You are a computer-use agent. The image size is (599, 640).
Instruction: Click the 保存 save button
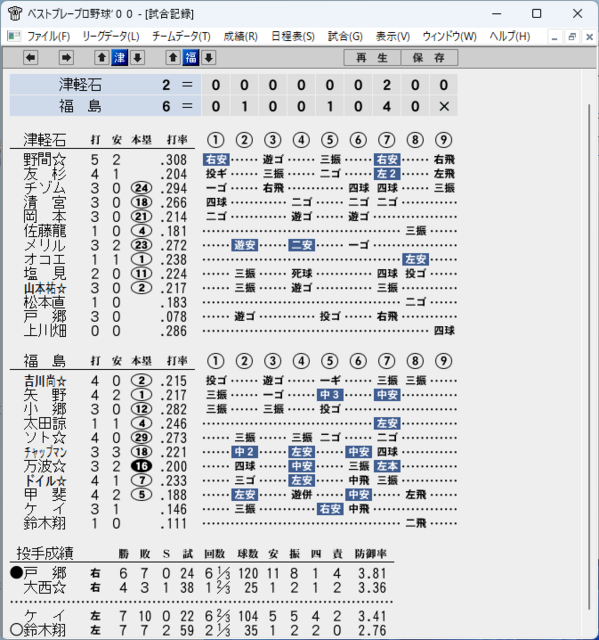click(429, 58)
